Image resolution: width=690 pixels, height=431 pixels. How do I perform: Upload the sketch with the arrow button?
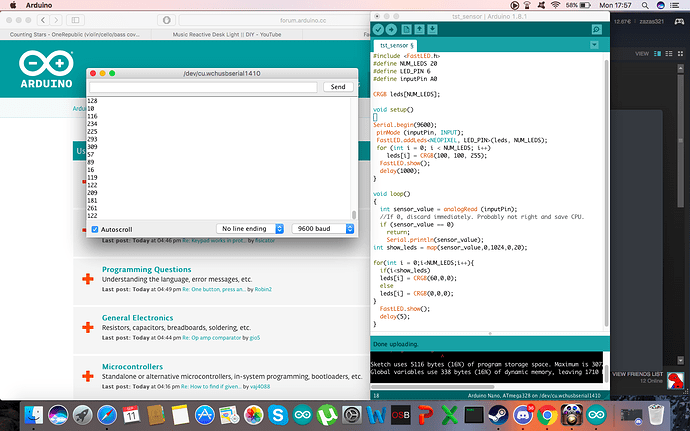391,29
